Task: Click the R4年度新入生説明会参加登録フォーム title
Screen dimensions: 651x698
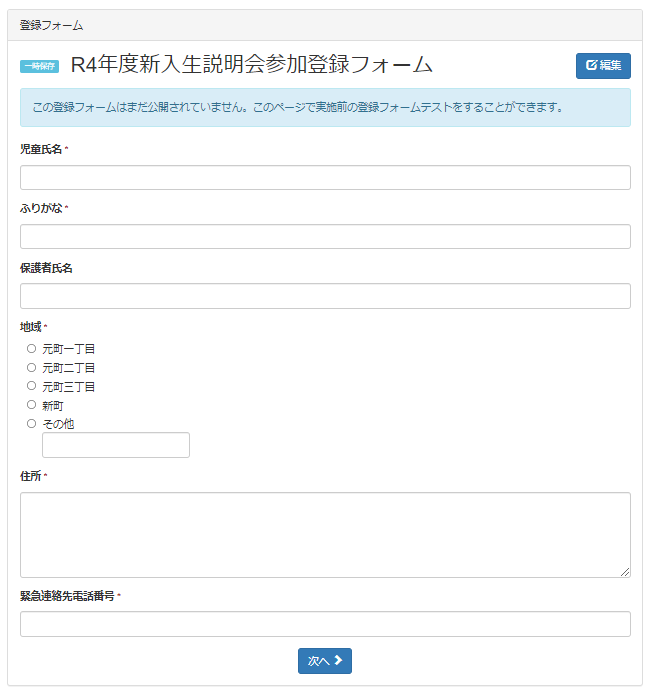Action: tap(252, 65)
